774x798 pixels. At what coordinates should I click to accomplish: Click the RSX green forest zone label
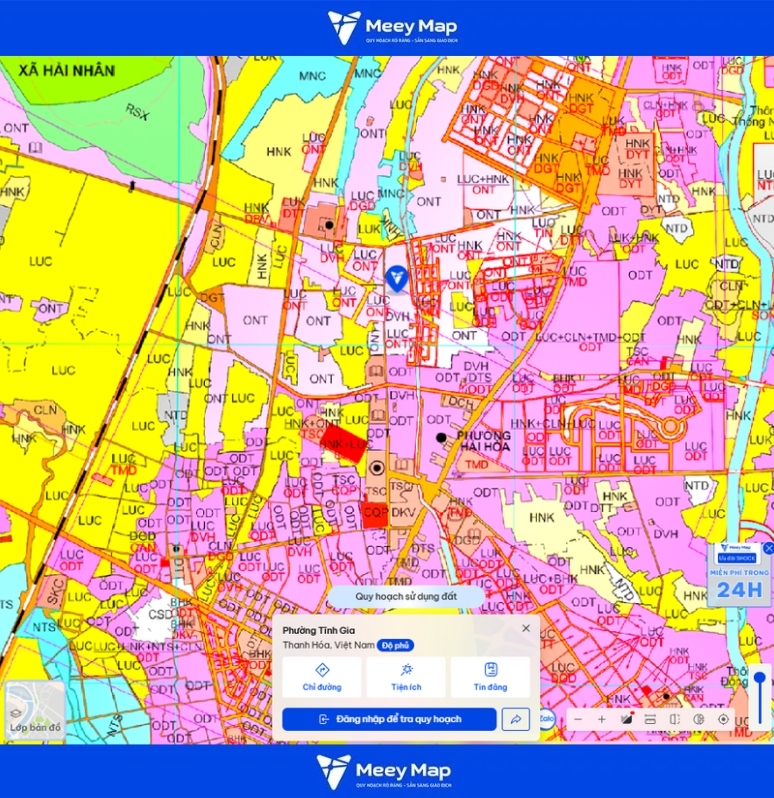(137, 112)
